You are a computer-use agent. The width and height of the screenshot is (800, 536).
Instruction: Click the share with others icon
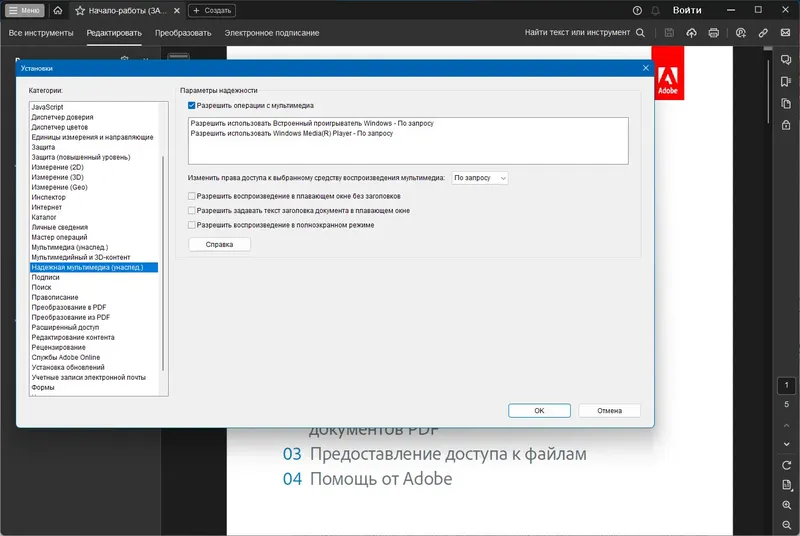pyautogui.click(x=741, y=33)
